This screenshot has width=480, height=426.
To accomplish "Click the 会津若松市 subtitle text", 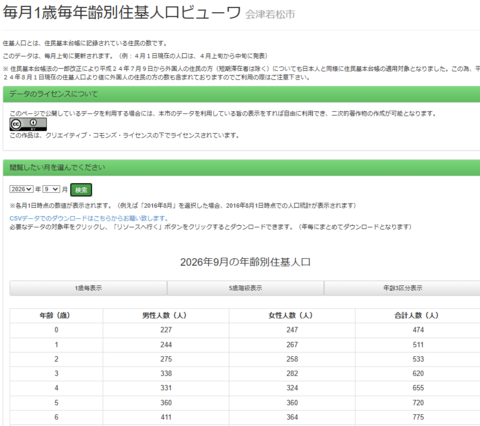I will coord(270,14).
